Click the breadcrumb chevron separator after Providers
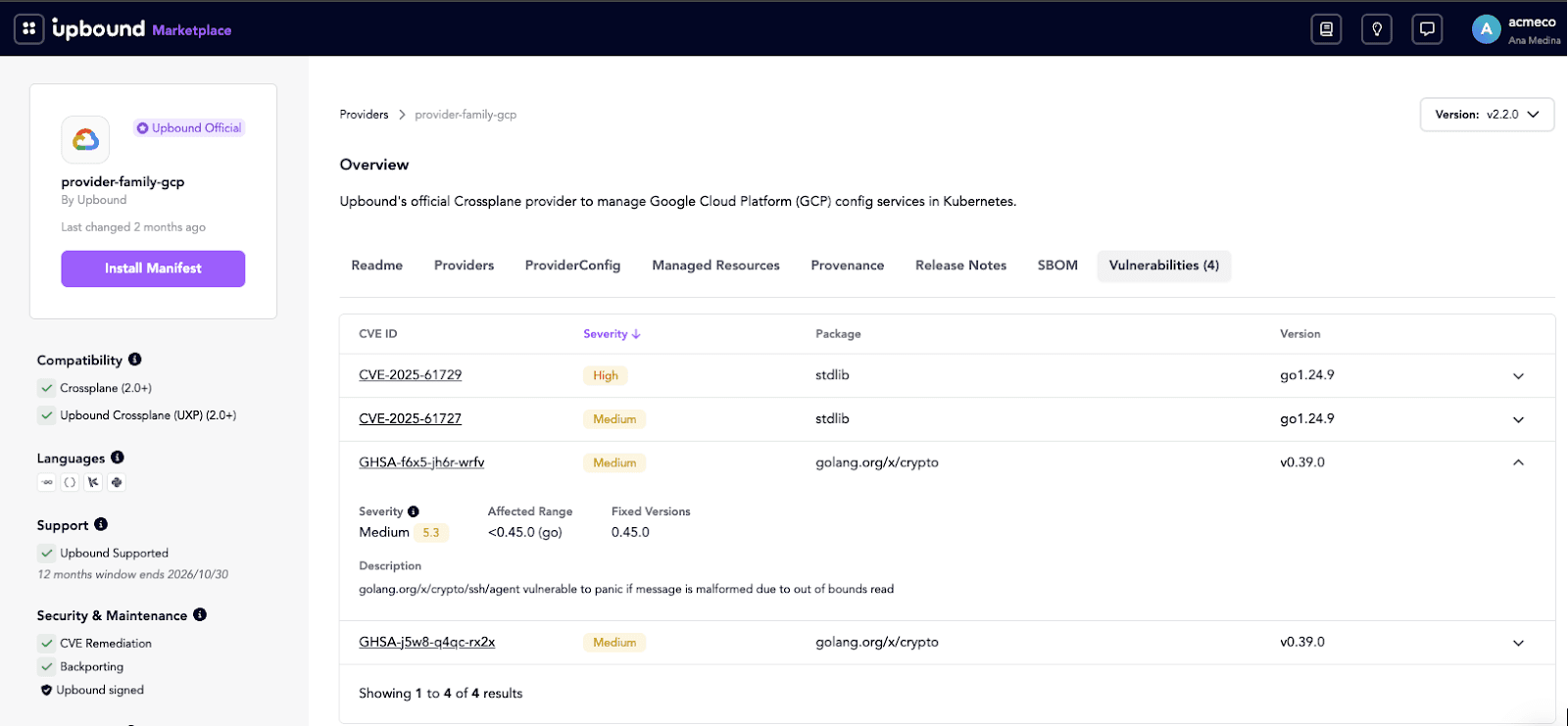Screen dimensions: 1568x726 402,115
